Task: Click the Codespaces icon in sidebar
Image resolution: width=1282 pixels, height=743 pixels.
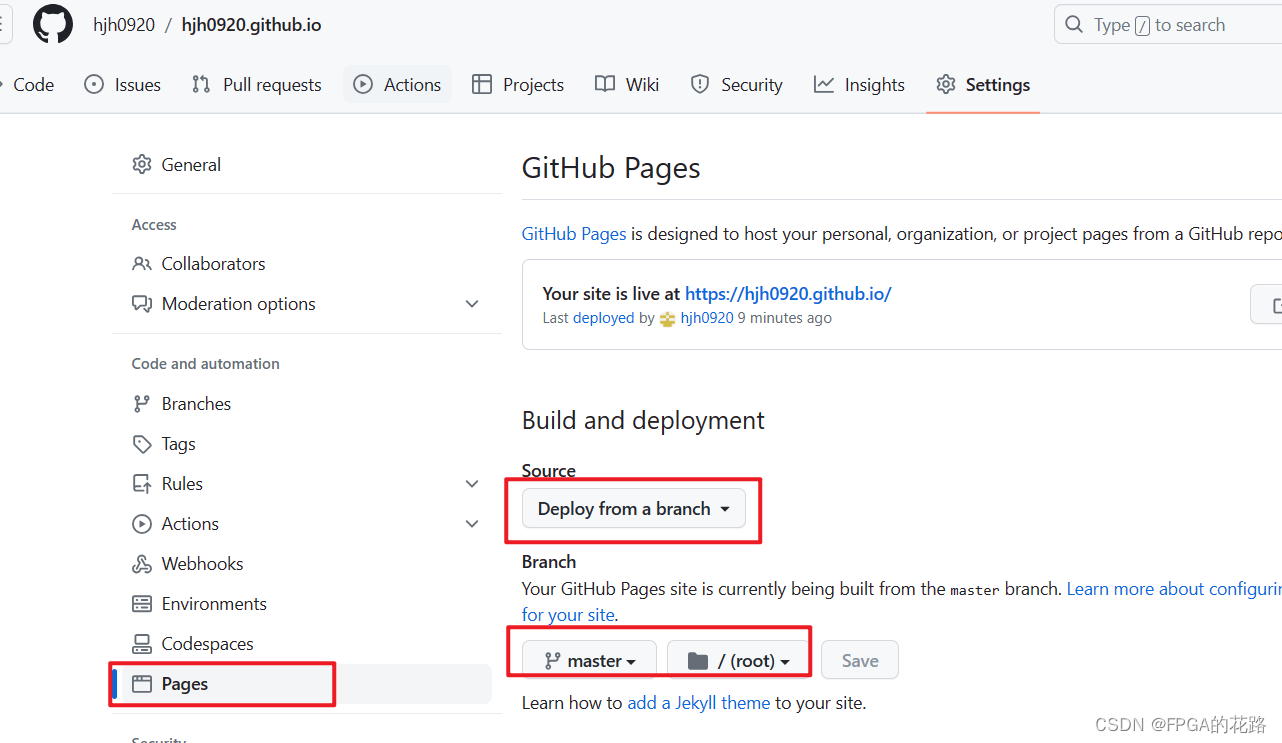Action: 142,644
